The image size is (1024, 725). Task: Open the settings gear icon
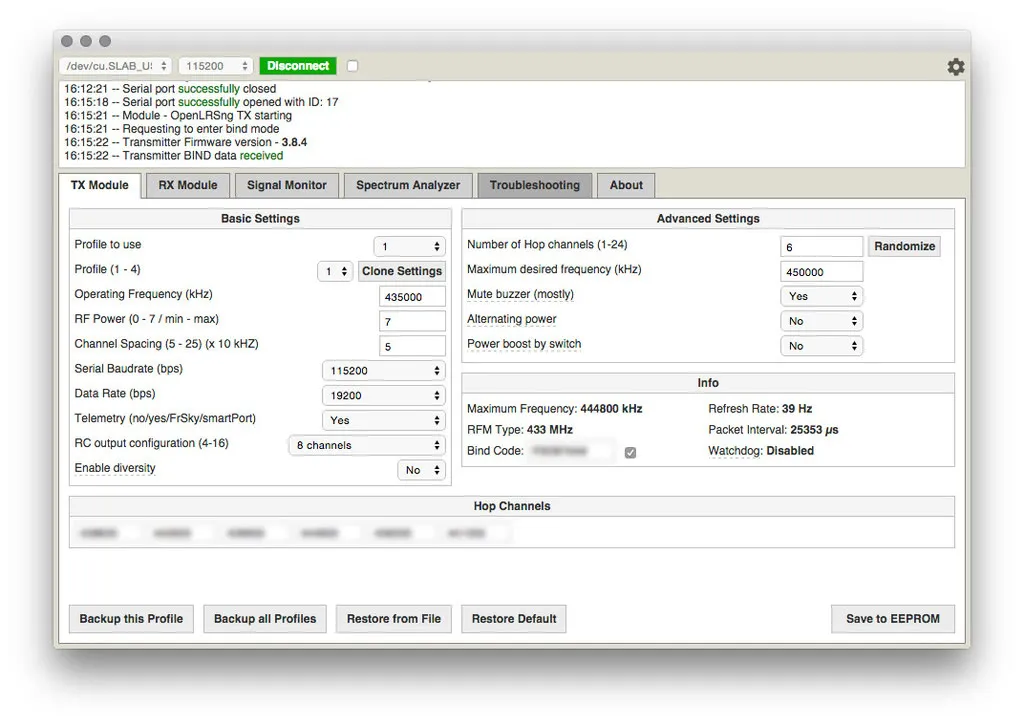[955, 67]
